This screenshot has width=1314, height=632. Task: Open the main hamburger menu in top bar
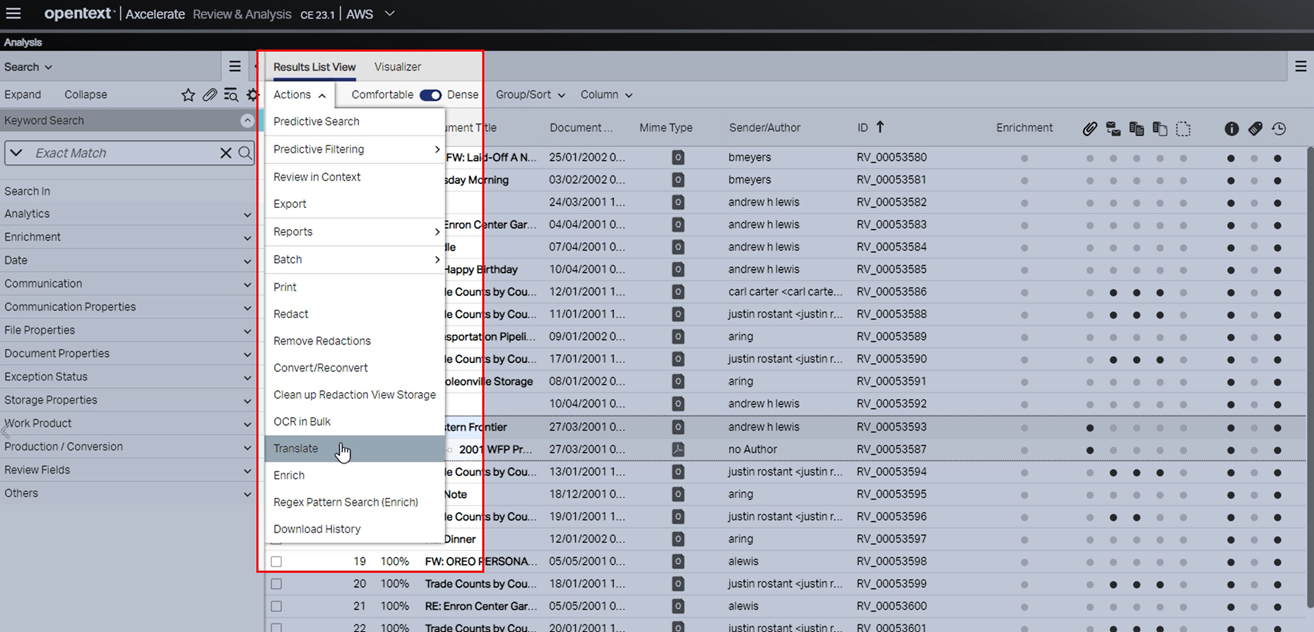tap(13, 14)
